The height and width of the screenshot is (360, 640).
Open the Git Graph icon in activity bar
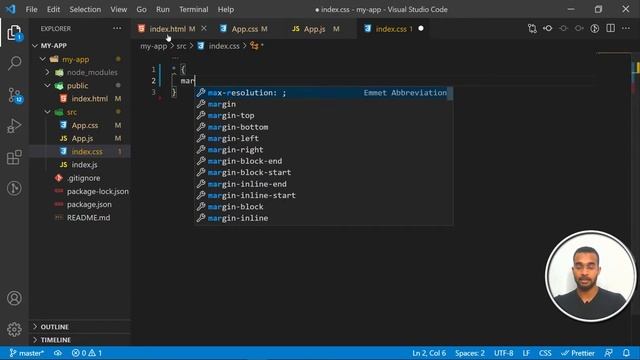click(14, 188)
